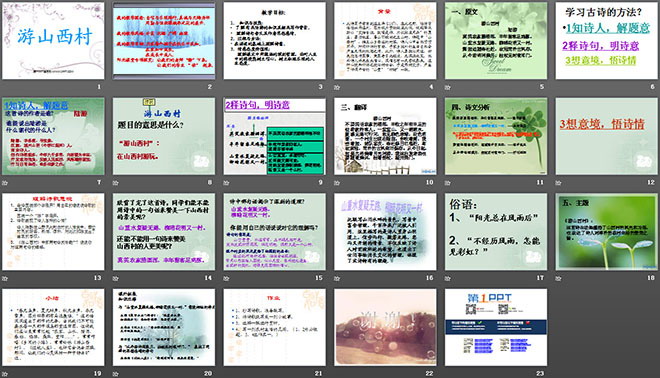Select slide 16 山重水复疑无路 thumbnail
660x378 pixels.
coord(385,232)
